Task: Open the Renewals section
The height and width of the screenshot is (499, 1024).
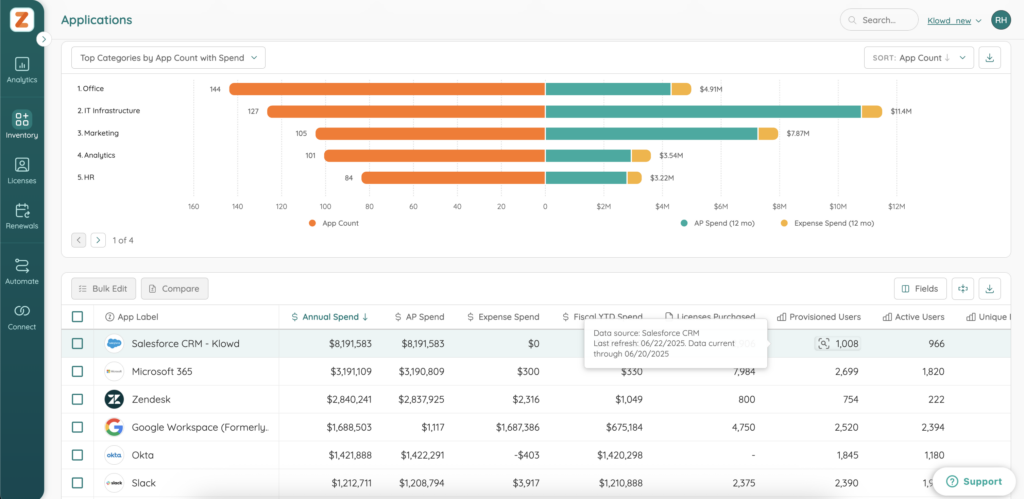Action: (x=22, y=216)
